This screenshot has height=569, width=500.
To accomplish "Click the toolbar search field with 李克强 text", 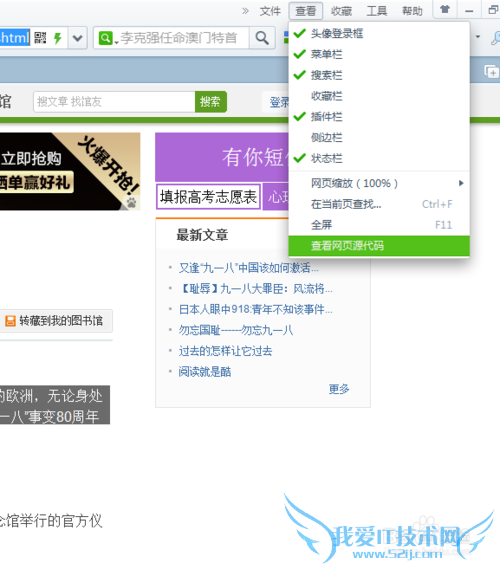I will [x=179, y=38].
